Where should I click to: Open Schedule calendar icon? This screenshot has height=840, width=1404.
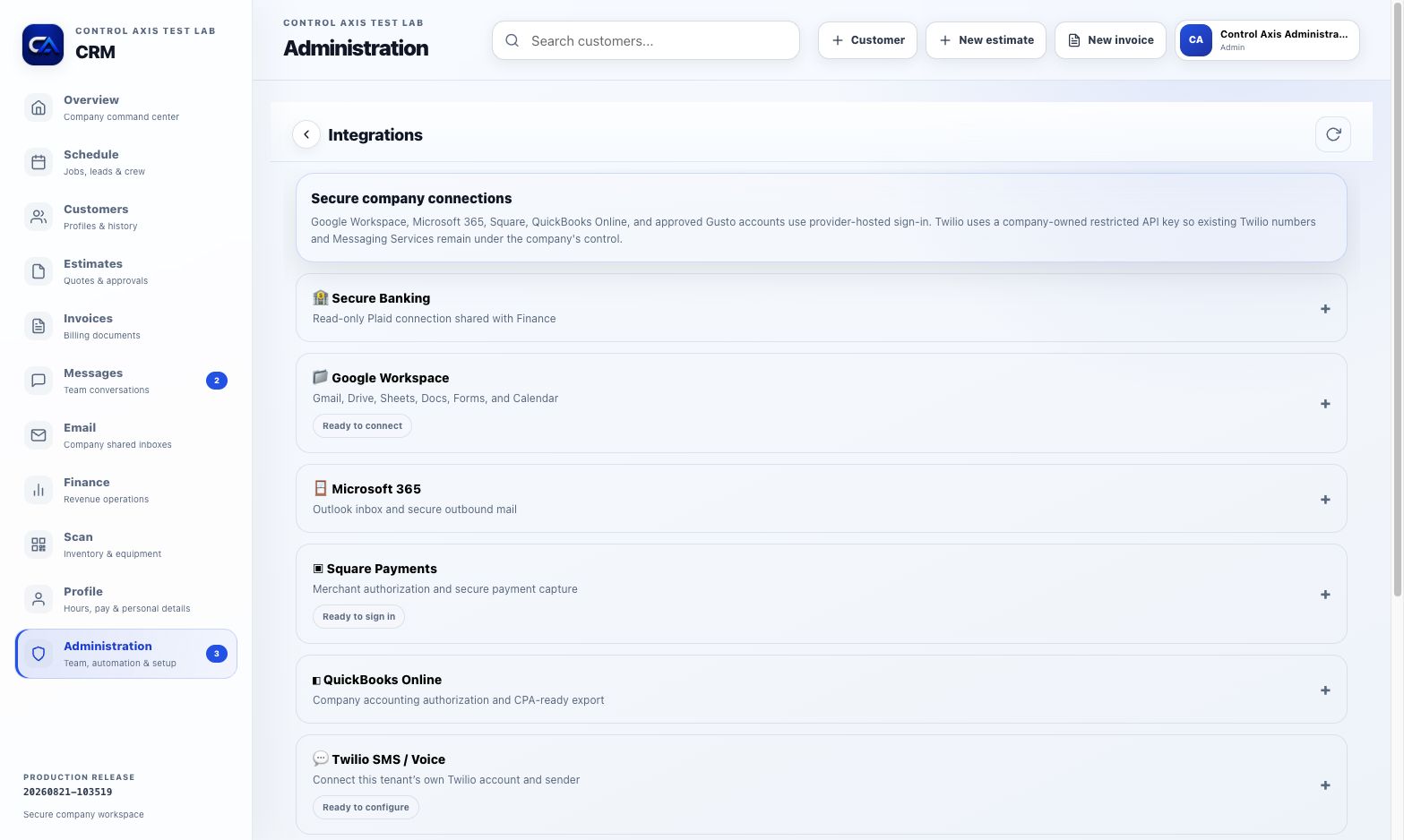click(x=39, y=162)
